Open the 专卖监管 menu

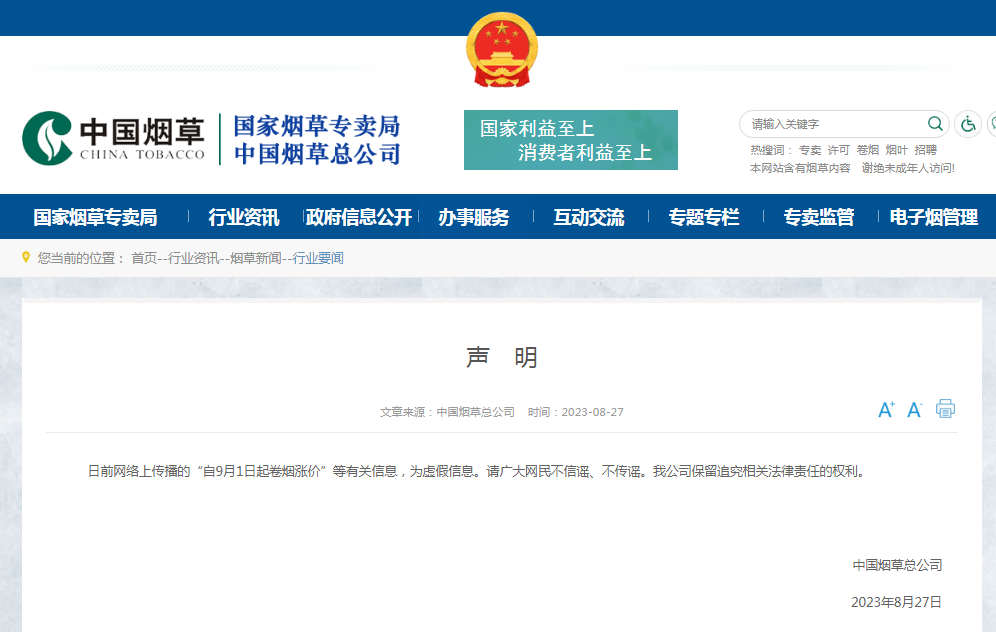pyautogui.click(x=819, y=217)
